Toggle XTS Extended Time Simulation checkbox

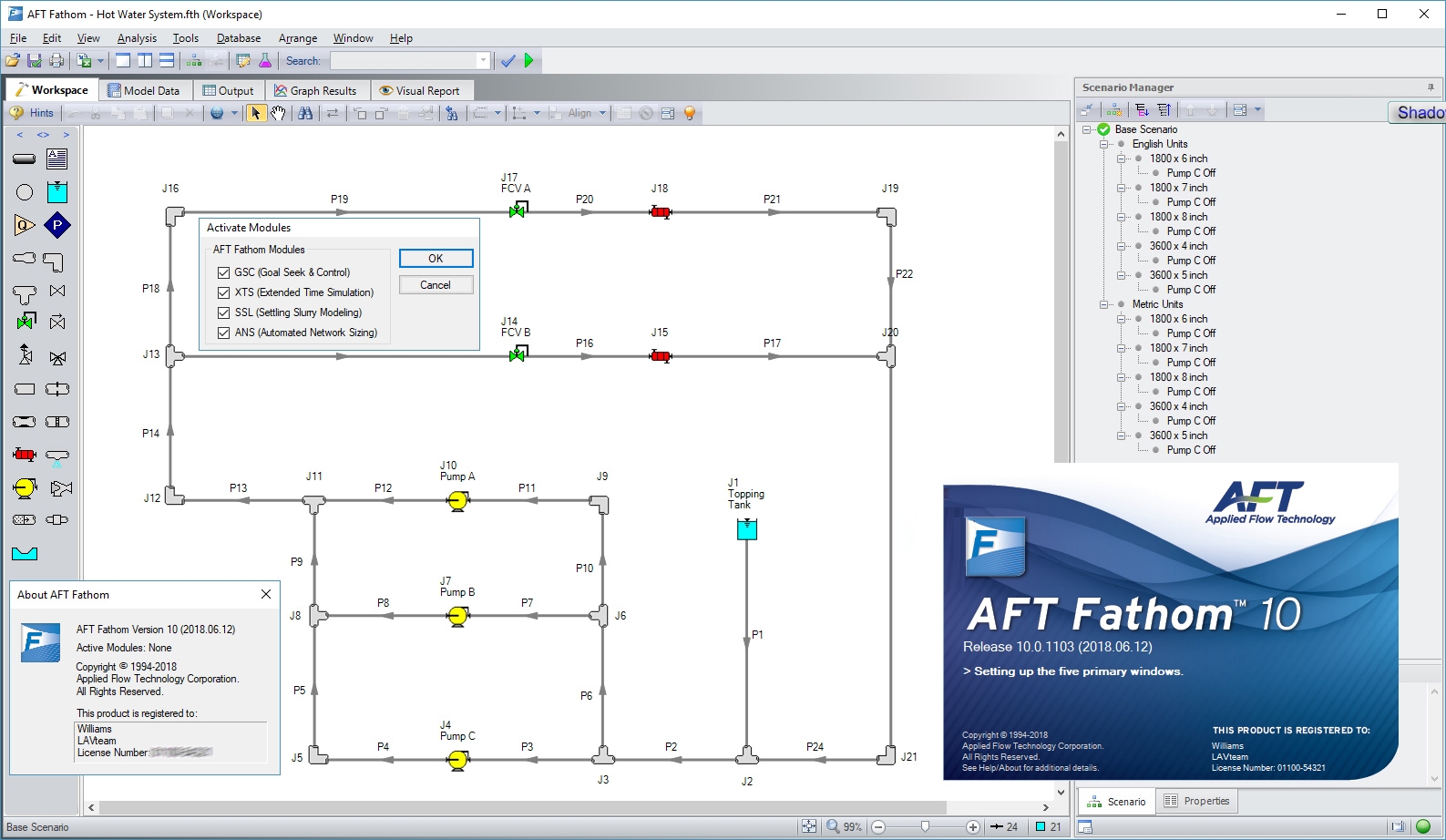[x=223, y=292]
